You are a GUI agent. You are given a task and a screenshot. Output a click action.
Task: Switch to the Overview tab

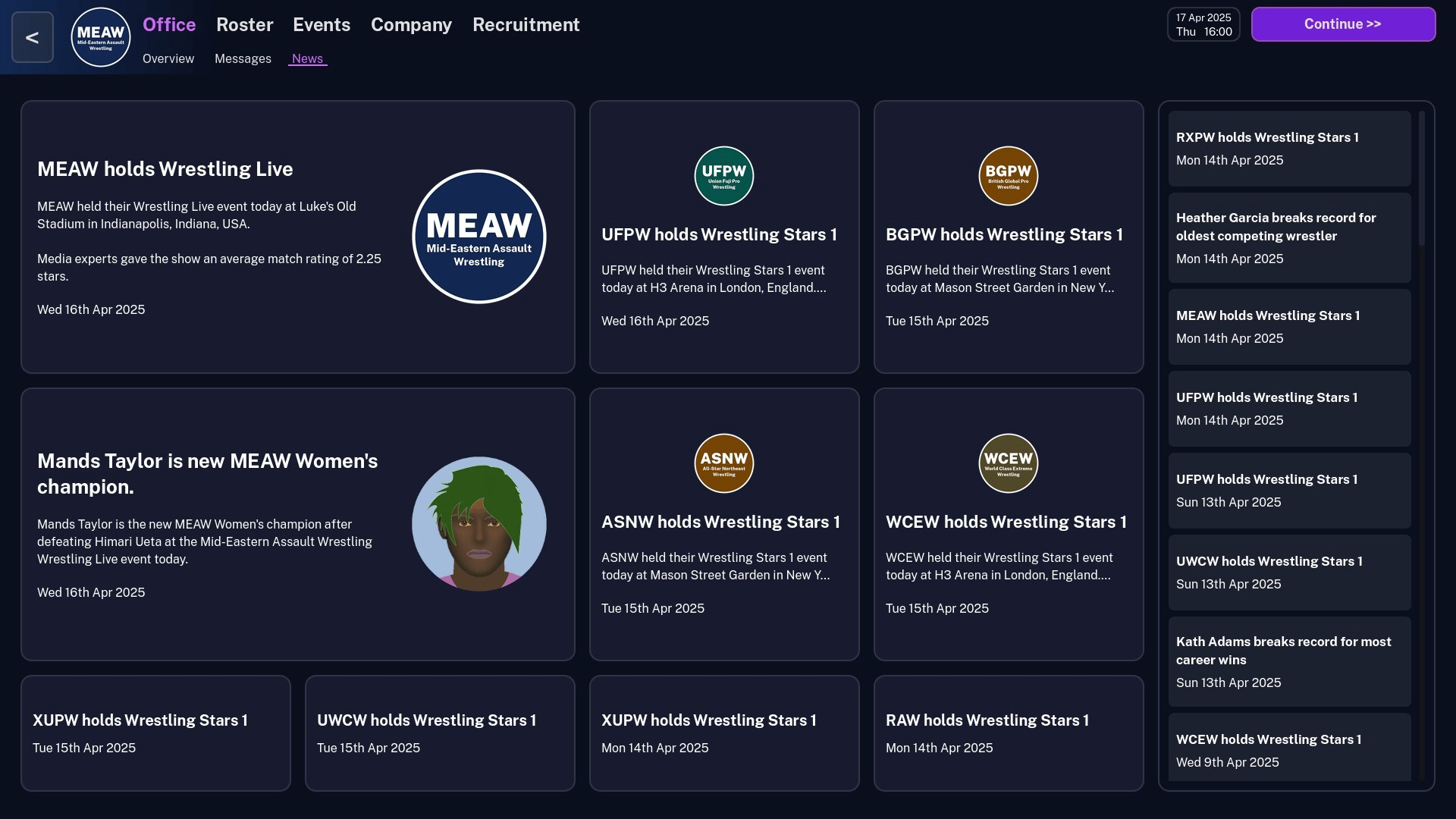(x=168, y=59)
